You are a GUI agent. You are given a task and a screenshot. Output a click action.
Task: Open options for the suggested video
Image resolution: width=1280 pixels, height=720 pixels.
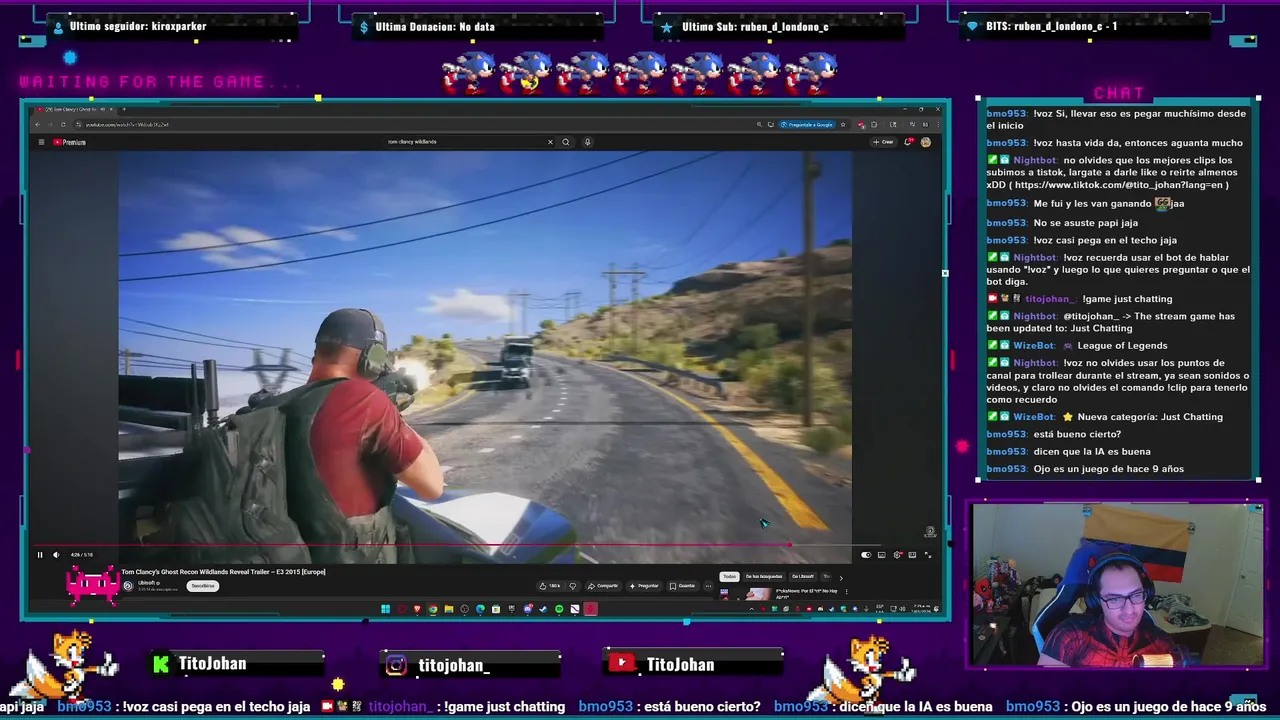point(846,591)
